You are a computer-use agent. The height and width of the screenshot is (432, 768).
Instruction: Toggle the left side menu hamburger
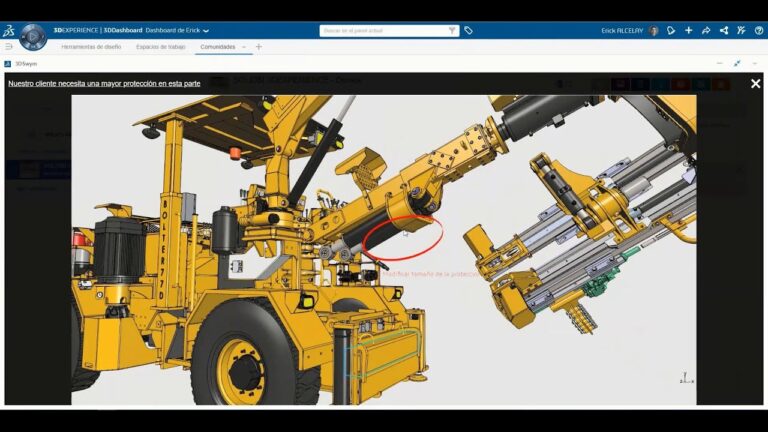pyautogui.click(x=8, y=47)
